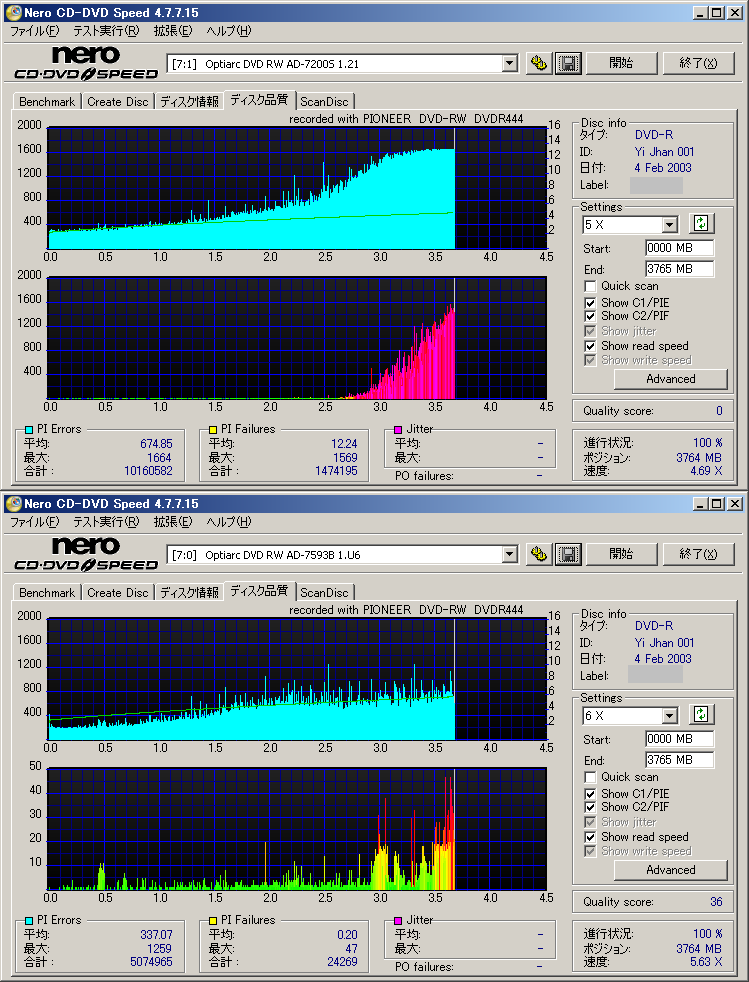Click cyan PI Errors swatch in upper window

click(29, 430)
